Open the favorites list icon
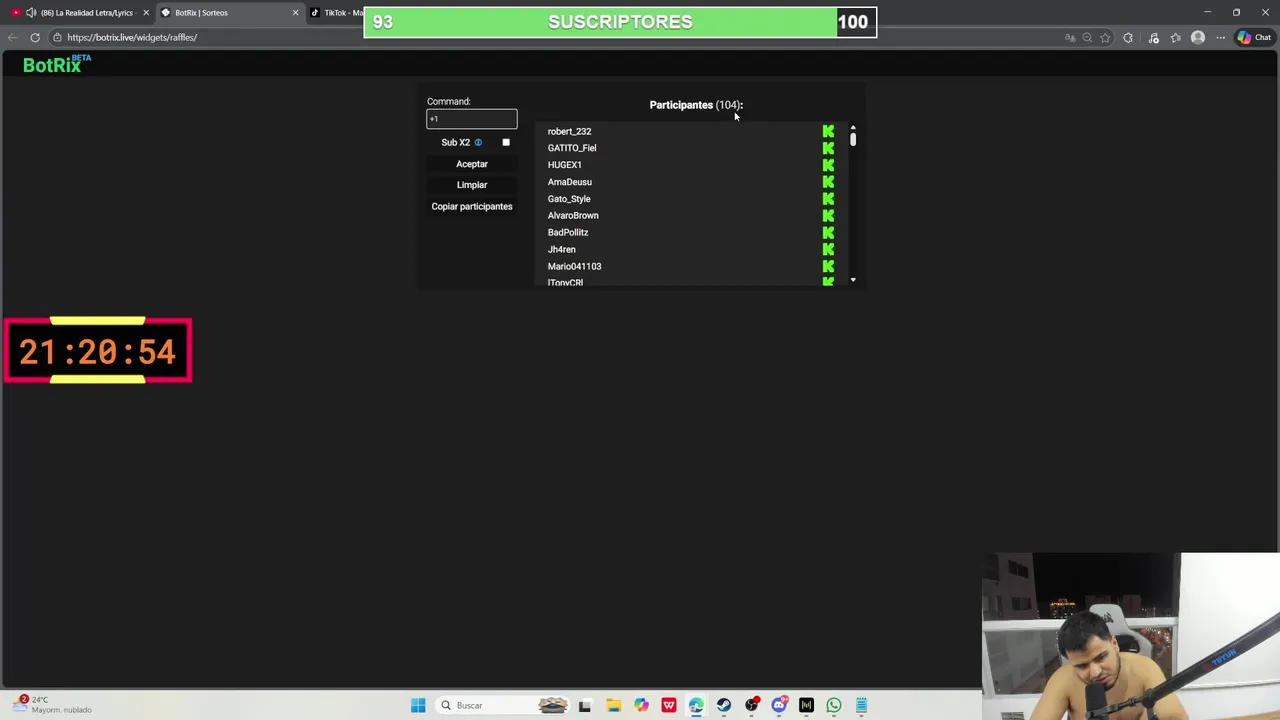This screenshot has width=1280, height=720. coord(1175,38)
